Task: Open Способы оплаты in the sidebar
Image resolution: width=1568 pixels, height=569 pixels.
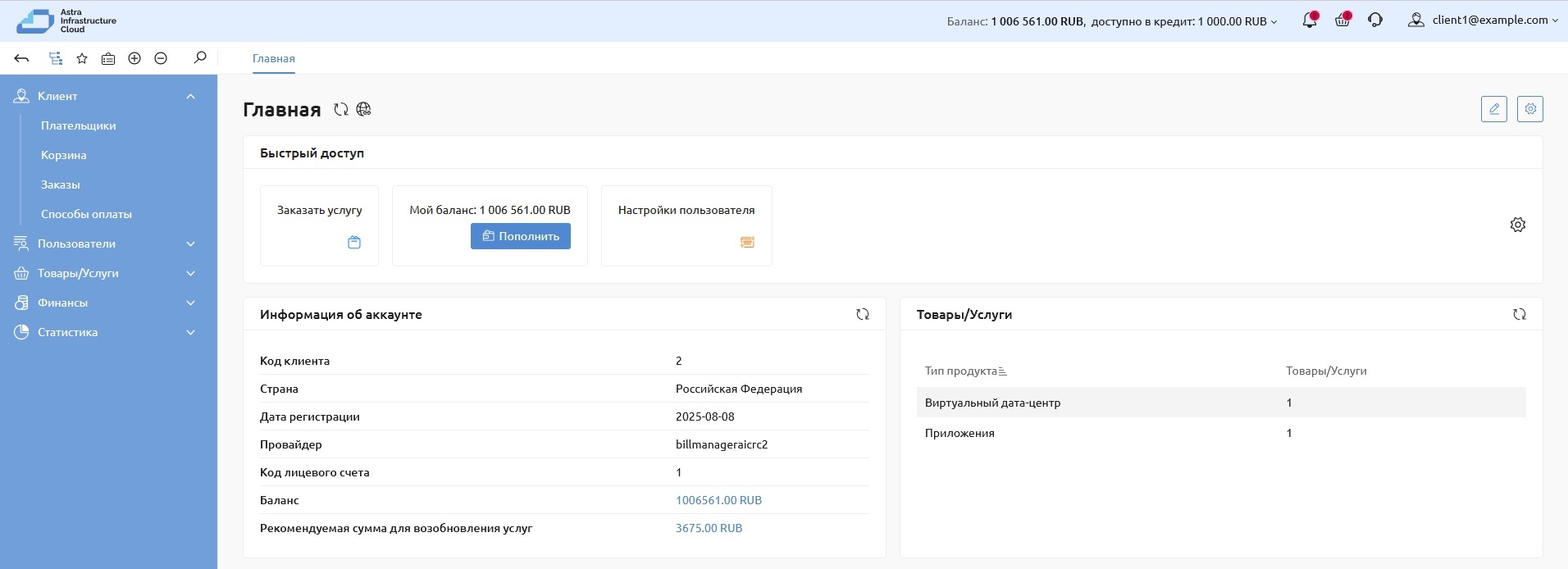Action: pos(87,214)
